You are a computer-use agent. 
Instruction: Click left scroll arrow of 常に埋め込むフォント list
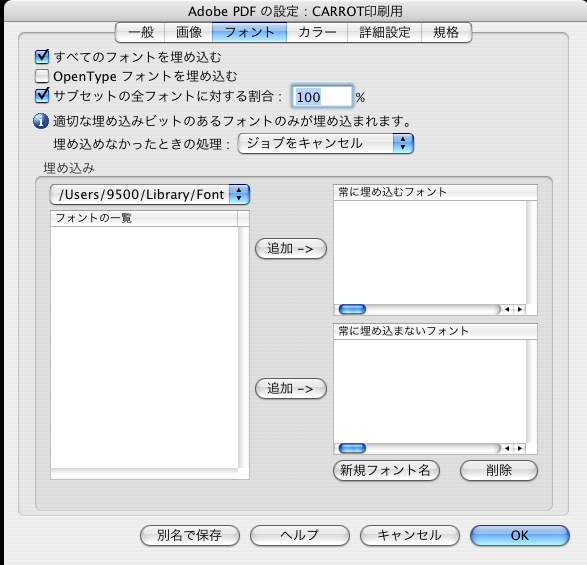(507, 309)
